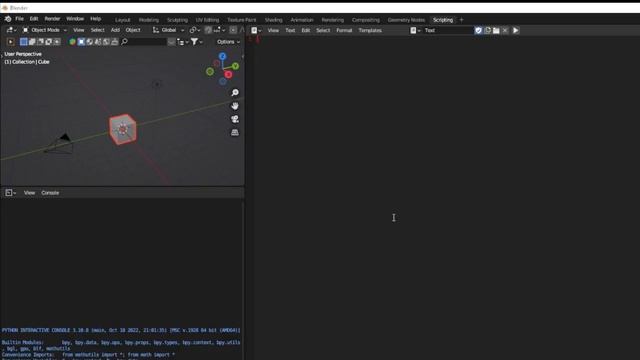
Task: Open the 3D viewport View menu
Action: pyautogui.click(x=78, y=30)
